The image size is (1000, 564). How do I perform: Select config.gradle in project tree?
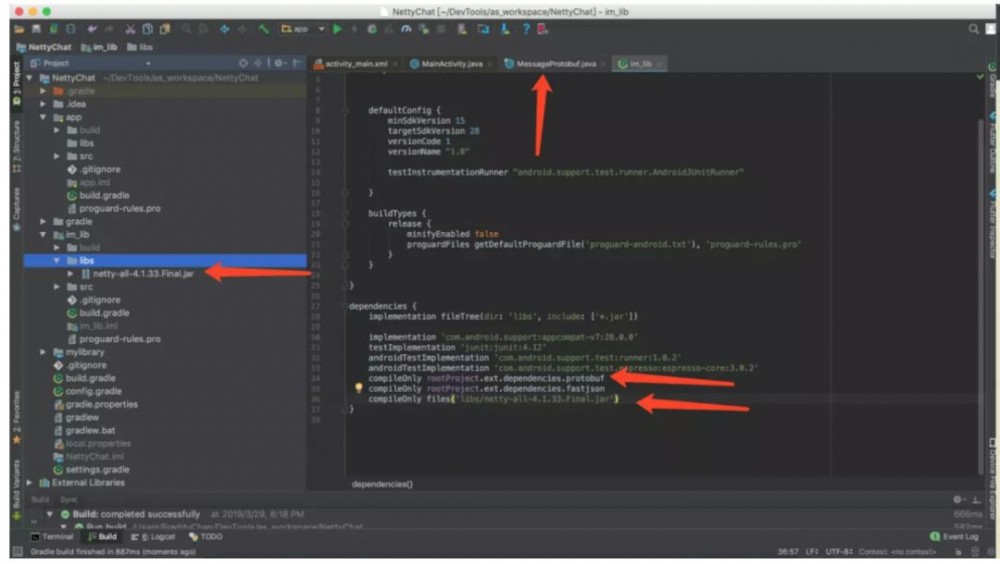(93, 391)
